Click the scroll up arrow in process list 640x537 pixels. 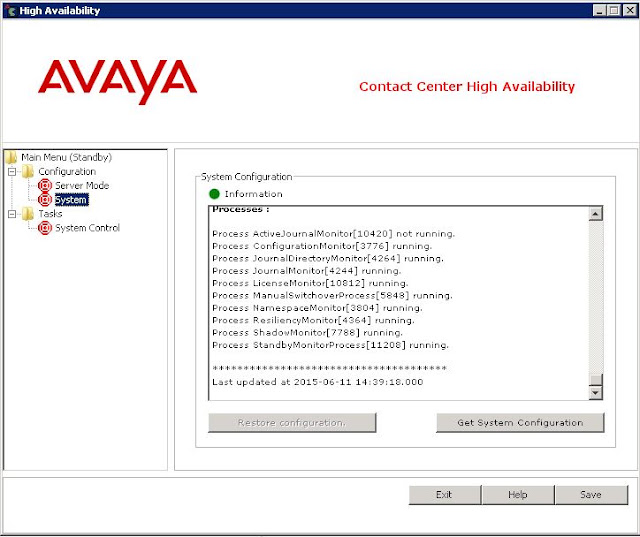(596, 214)
